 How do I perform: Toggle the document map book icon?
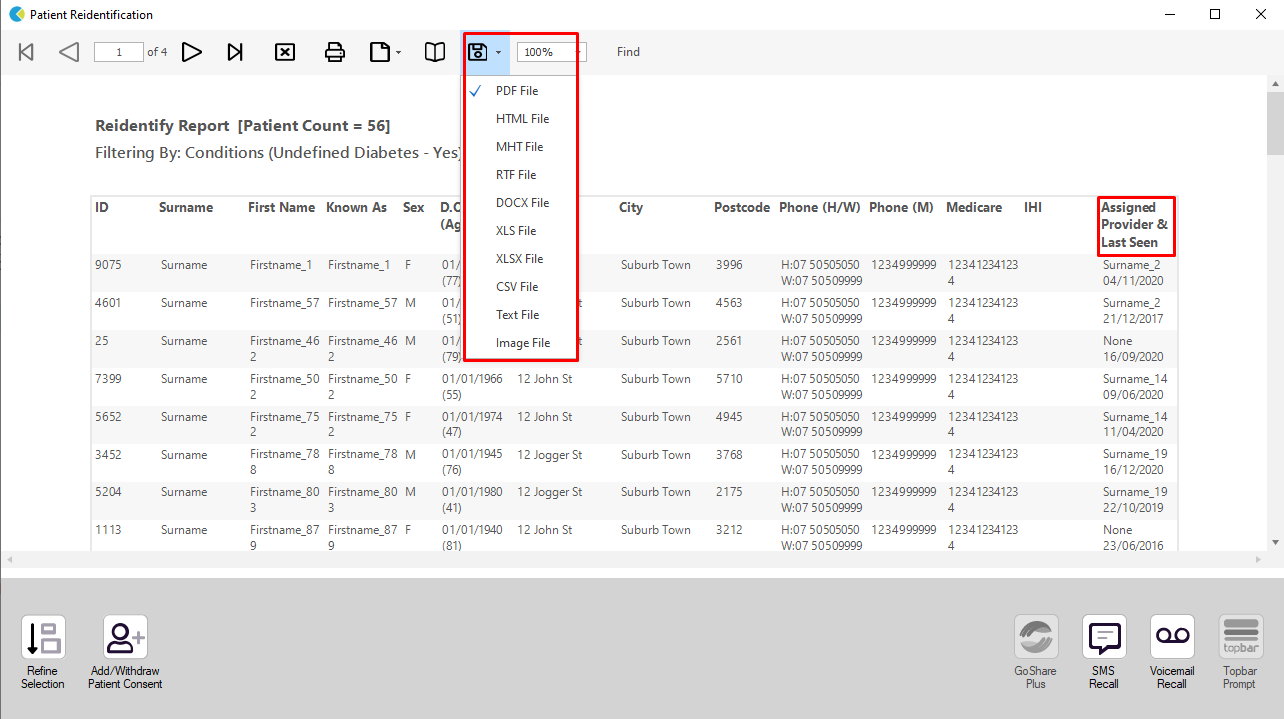tap(435, 52)
